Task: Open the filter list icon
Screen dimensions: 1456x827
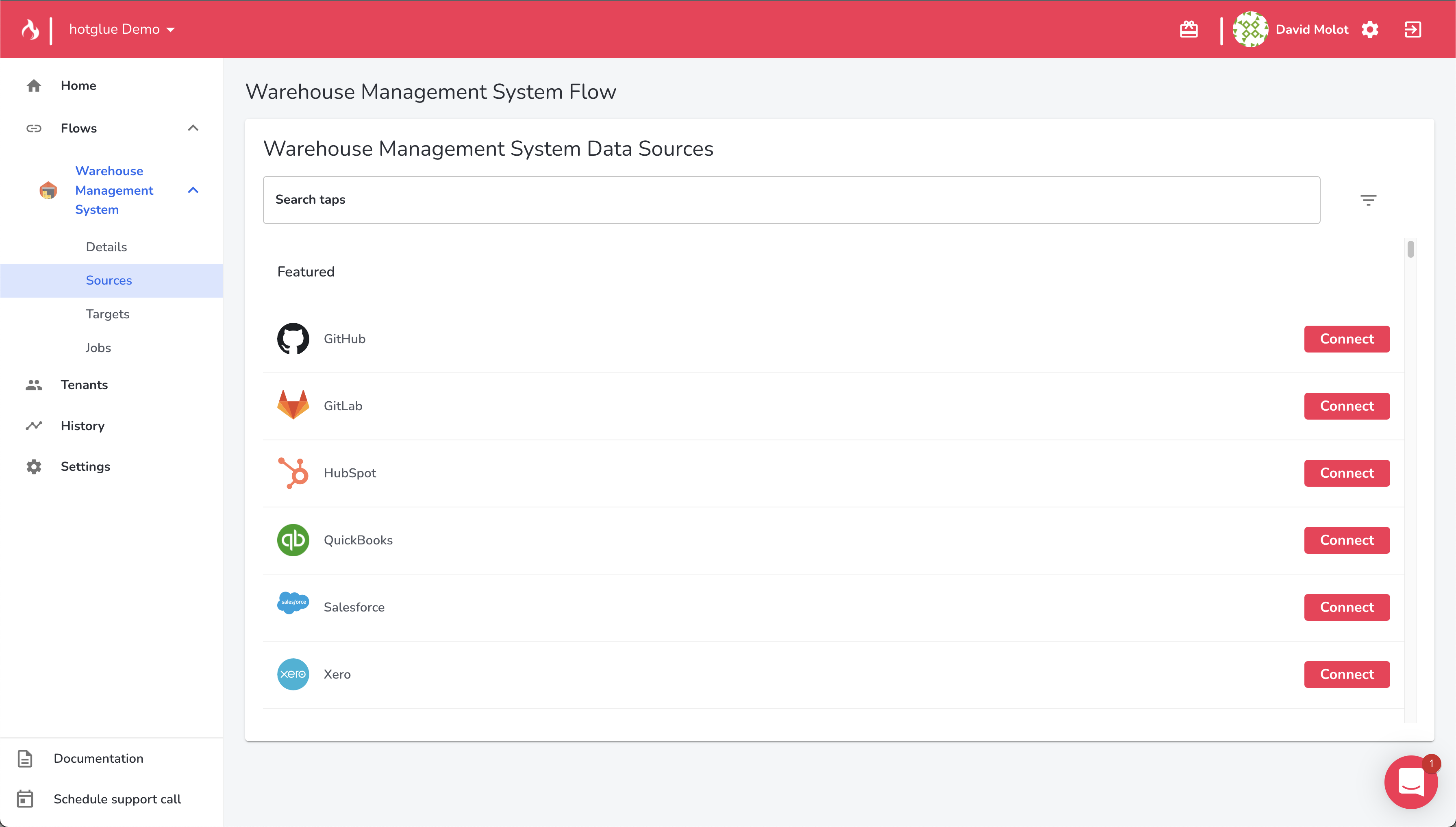Action: tap(1369, 200)
